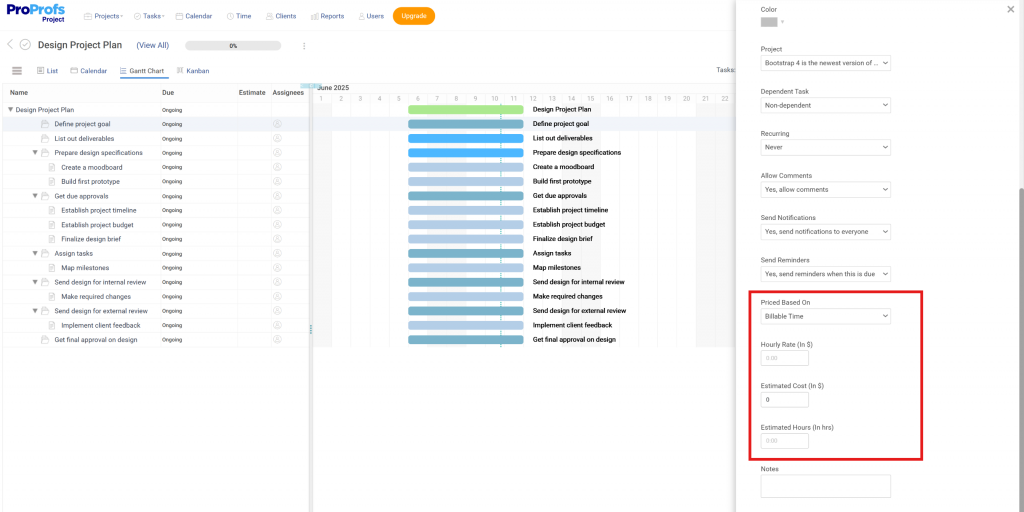Switch to the Kanban view tab
Screen dimensions: 1024x512
193,71
